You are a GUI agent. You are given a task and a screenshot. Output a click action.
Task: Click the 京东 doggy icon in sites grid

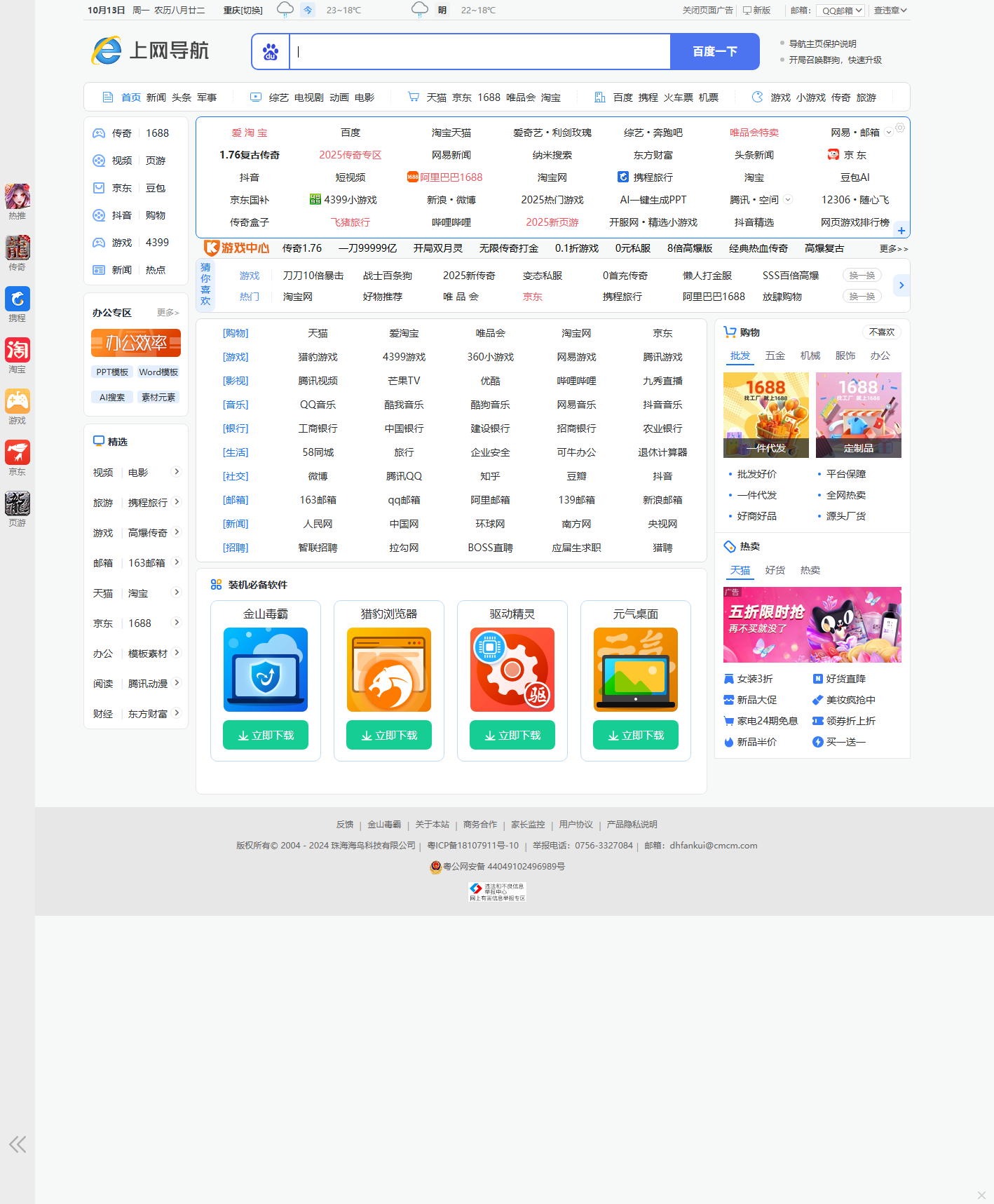tap(833, 154)
